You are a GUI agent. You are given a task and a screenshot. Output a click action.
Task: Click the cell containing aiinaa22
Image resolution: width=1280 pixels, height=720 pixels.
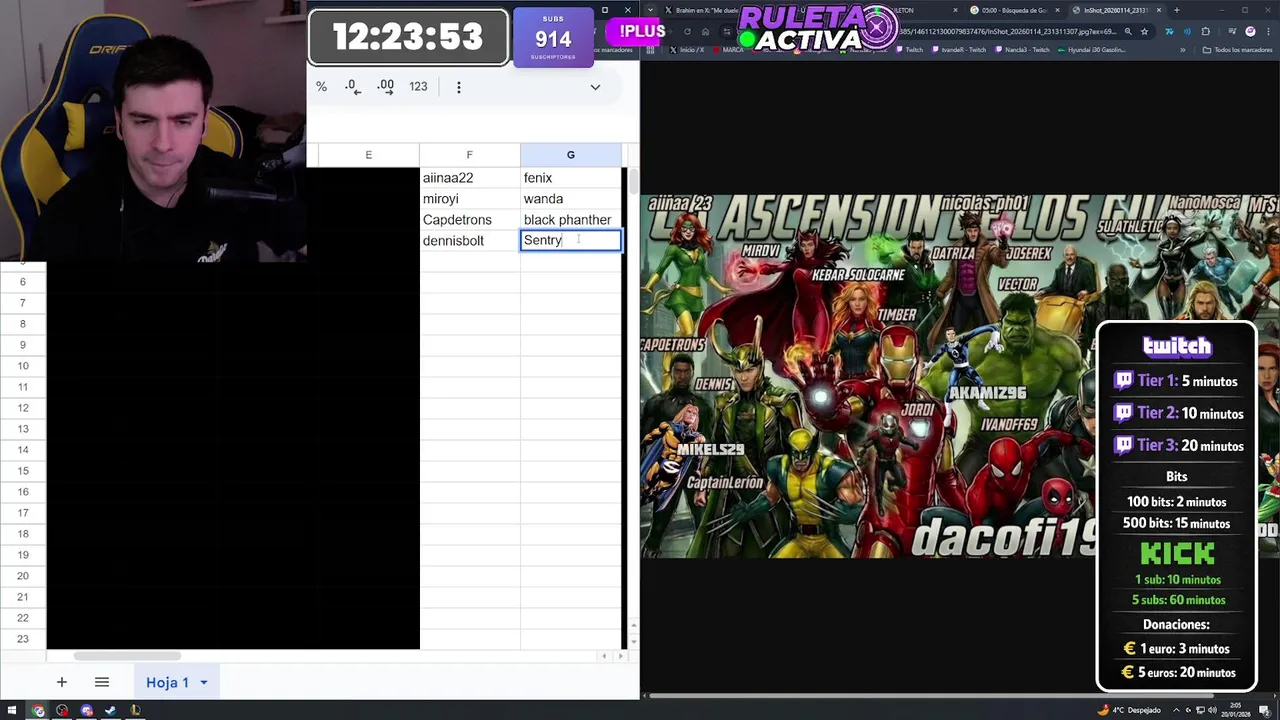point(469,178)
